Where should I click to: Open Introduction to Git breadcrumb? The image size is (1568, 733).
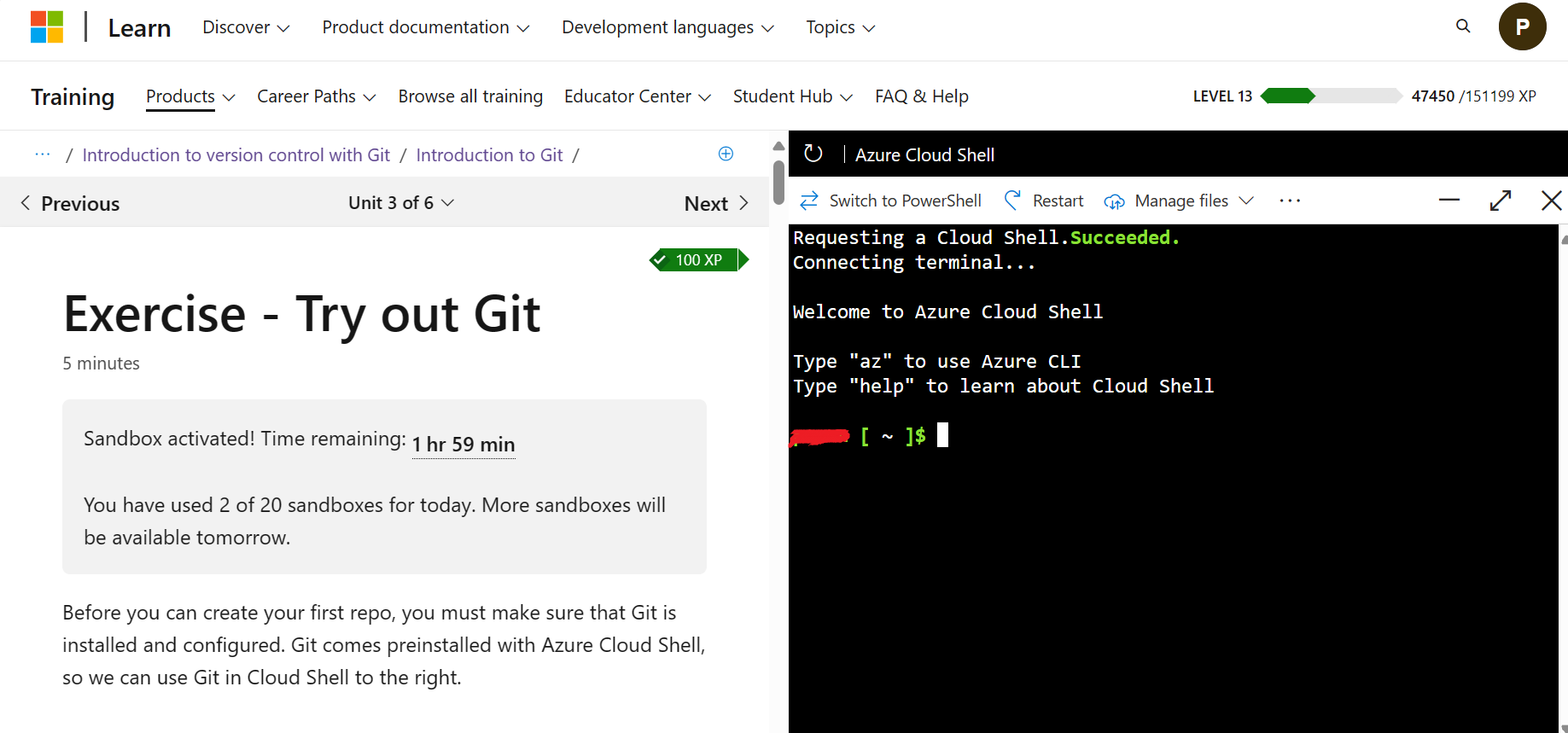[490, 154]
